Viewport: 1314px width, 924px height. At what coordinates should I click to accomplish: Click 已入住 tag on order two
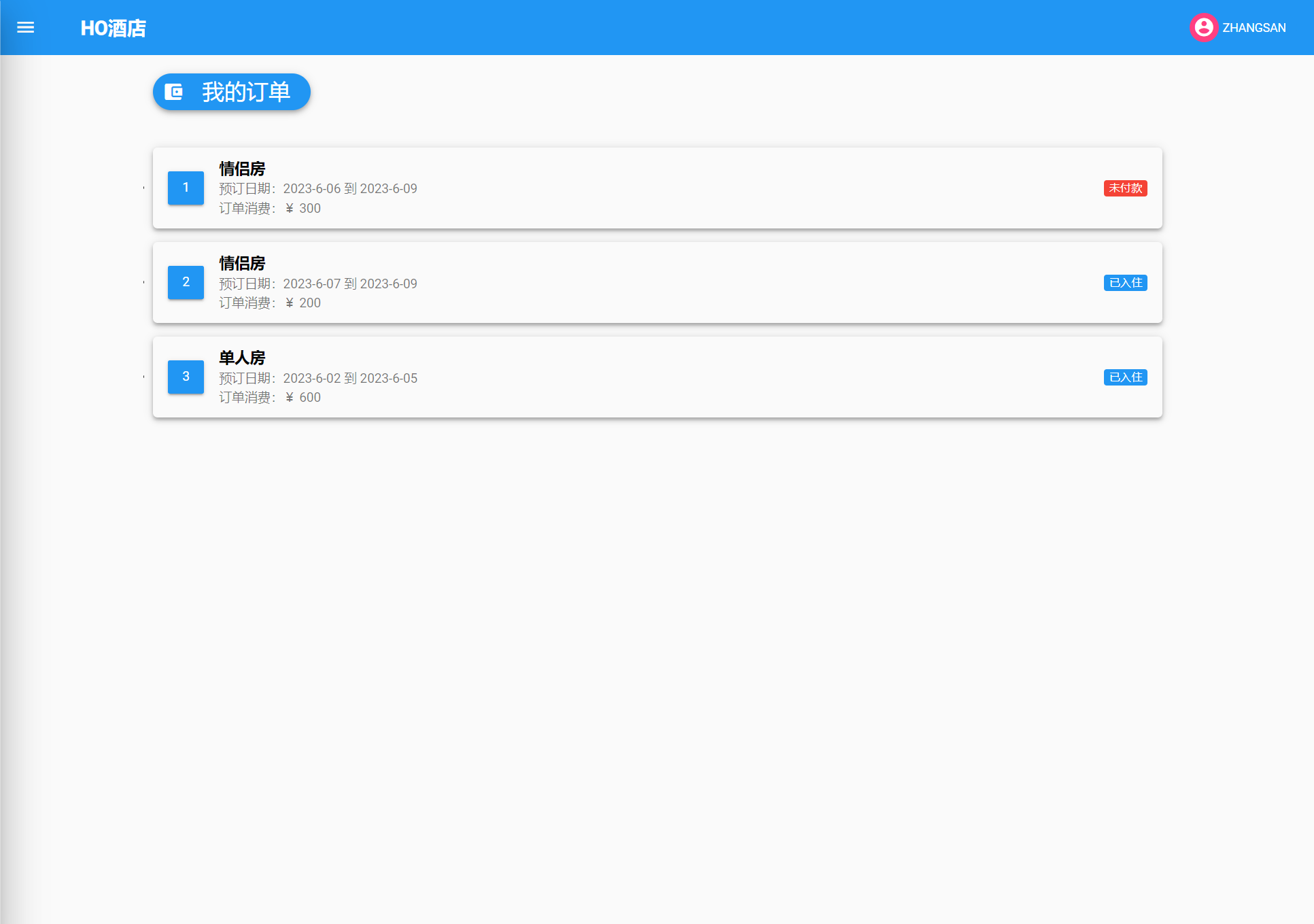pyautogui.click(x=1125, y=283)
